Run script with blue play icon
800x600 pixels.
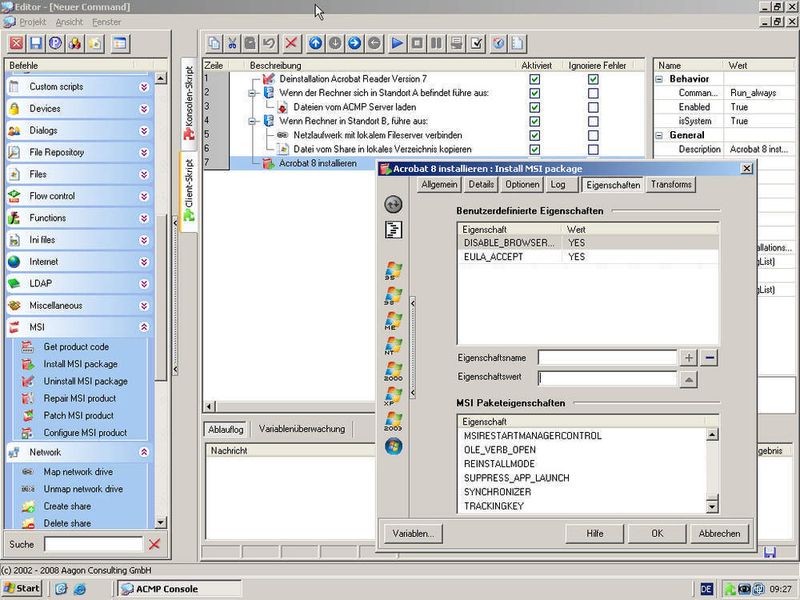(397, 43)
